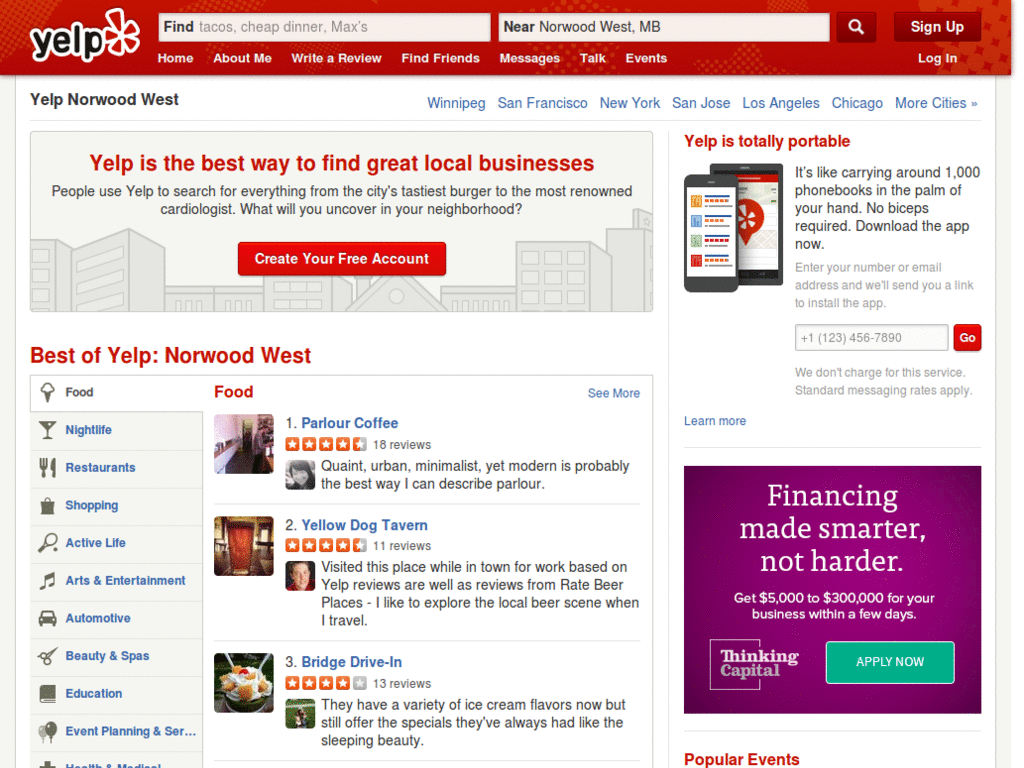
Task: Open Yellow Dog Tavern business link
Action: (364, 525)
